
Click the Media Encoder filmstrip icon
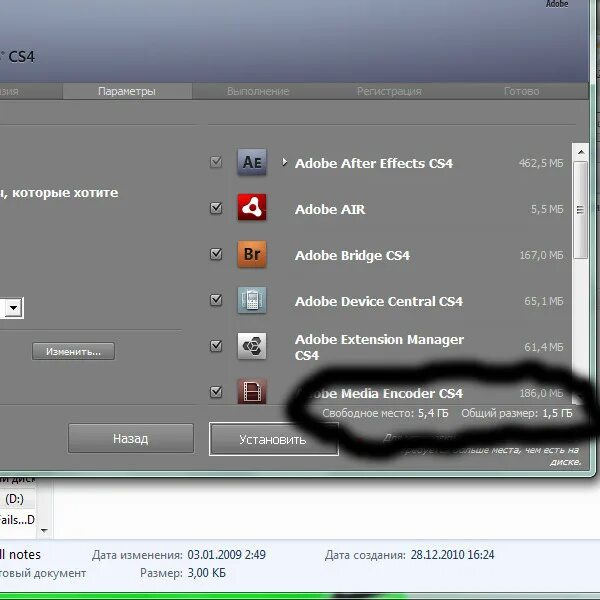point(252,391)
